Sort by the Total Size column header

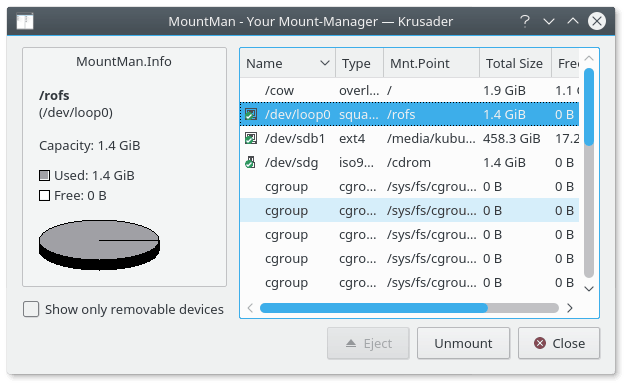pyautogui.click(x=515, y=63)
